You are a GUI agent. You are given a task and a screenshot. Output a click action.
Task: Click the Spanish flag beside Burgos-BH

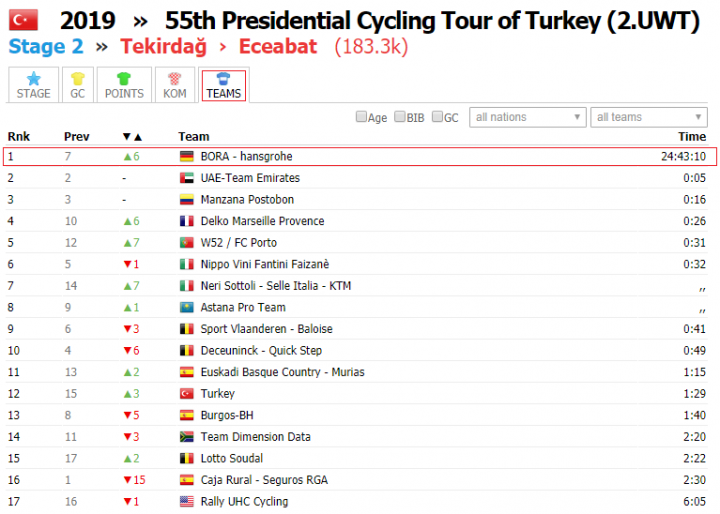(186, 416)
